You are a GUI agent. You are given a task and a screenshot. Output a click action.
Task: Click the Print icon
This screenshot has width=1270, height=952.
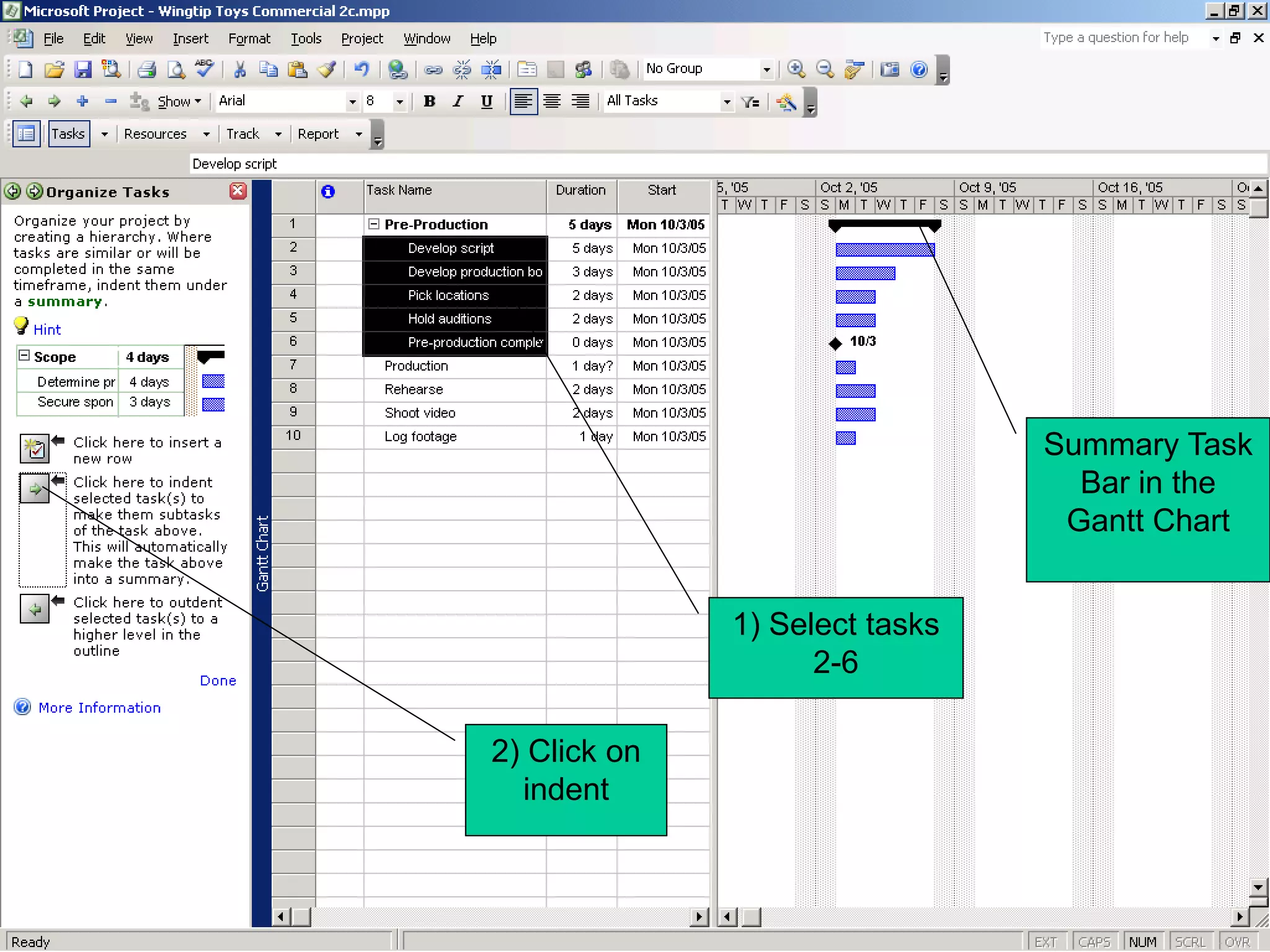pos(147,69)
